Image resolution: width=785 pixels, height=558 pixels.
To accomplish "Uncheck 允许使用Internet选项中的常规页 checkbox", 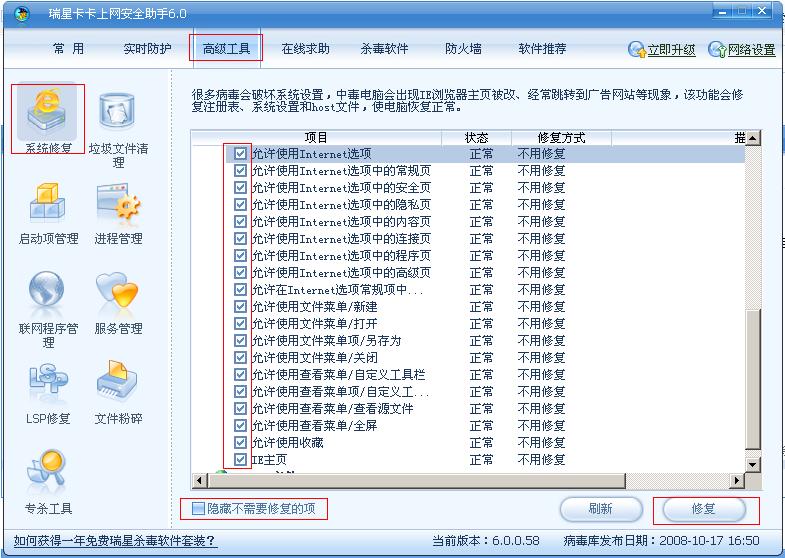I will coord(240,171).
